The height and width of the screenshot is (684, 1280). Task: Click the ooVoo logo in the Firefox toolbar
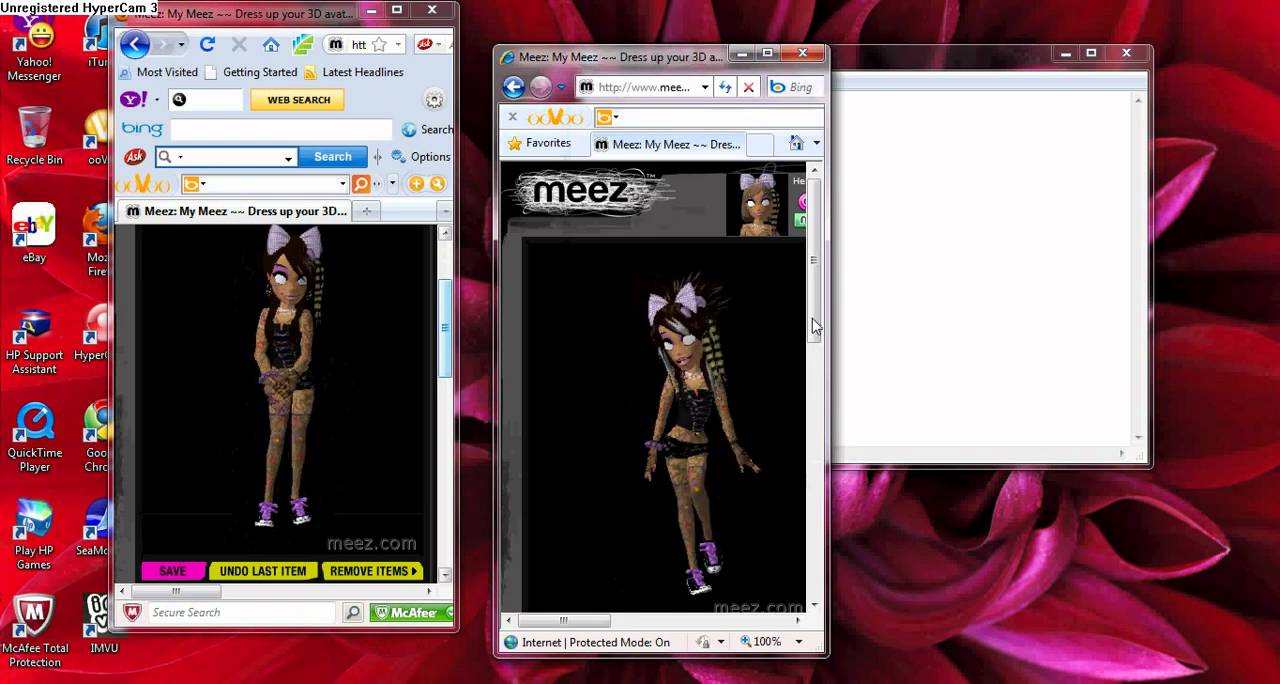(144, 184)
